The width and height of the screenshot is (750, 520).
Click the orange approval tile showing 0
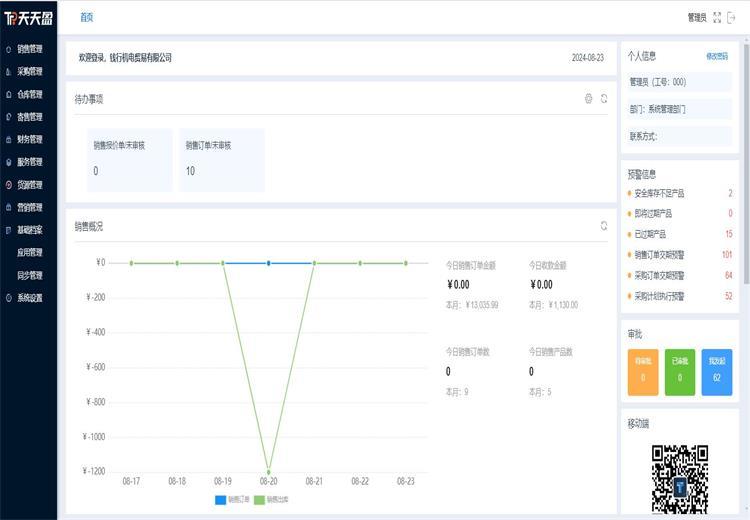click(x=643, y=372)
